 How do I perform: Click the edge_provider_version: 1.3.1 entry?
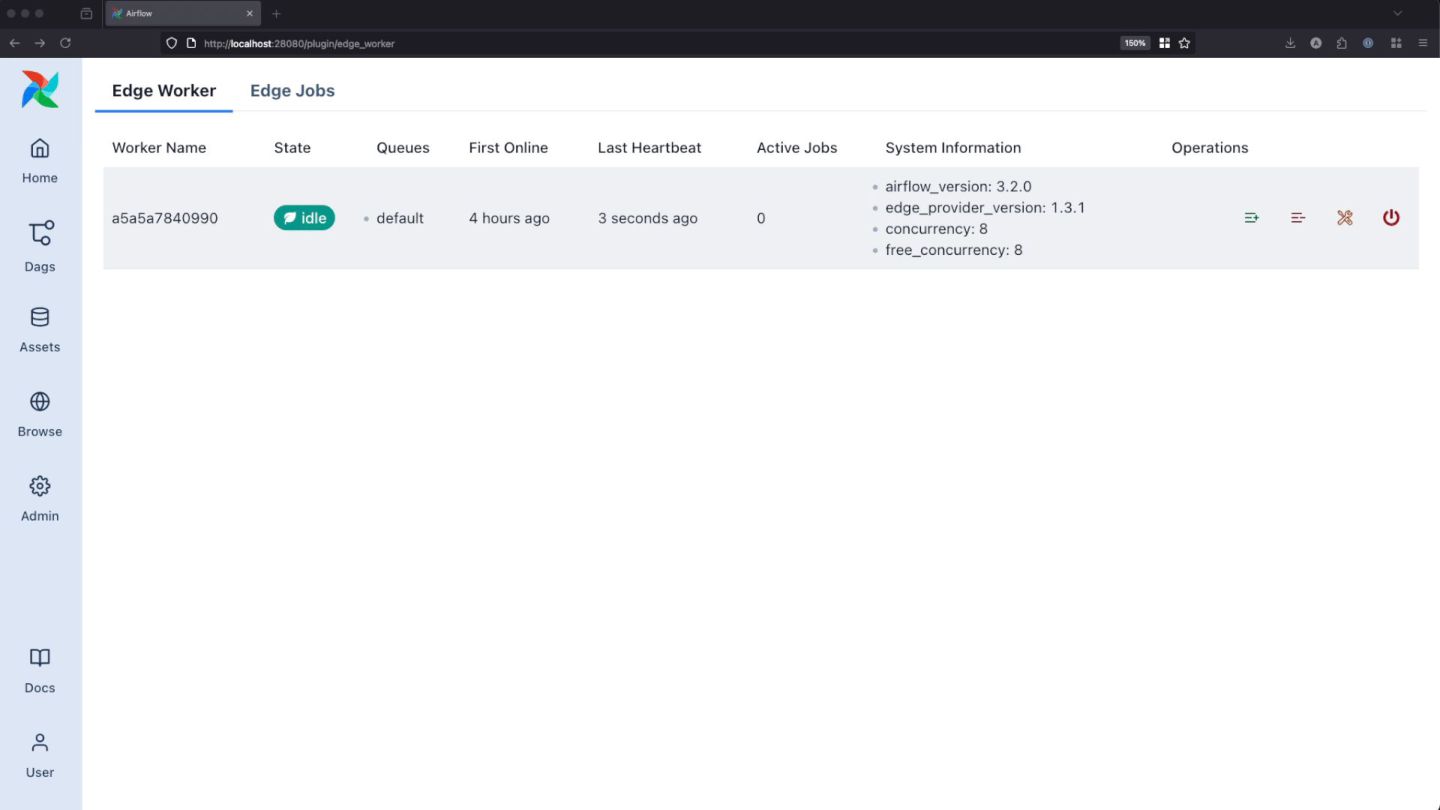click(985, 208)
